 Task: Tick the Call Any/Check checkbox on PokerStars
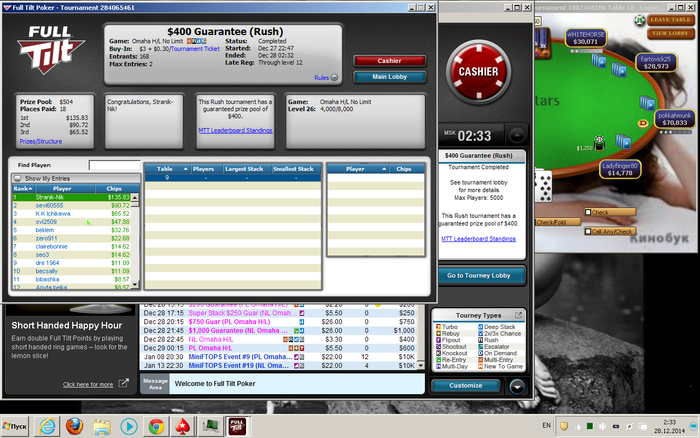click(x=588, y=231)
